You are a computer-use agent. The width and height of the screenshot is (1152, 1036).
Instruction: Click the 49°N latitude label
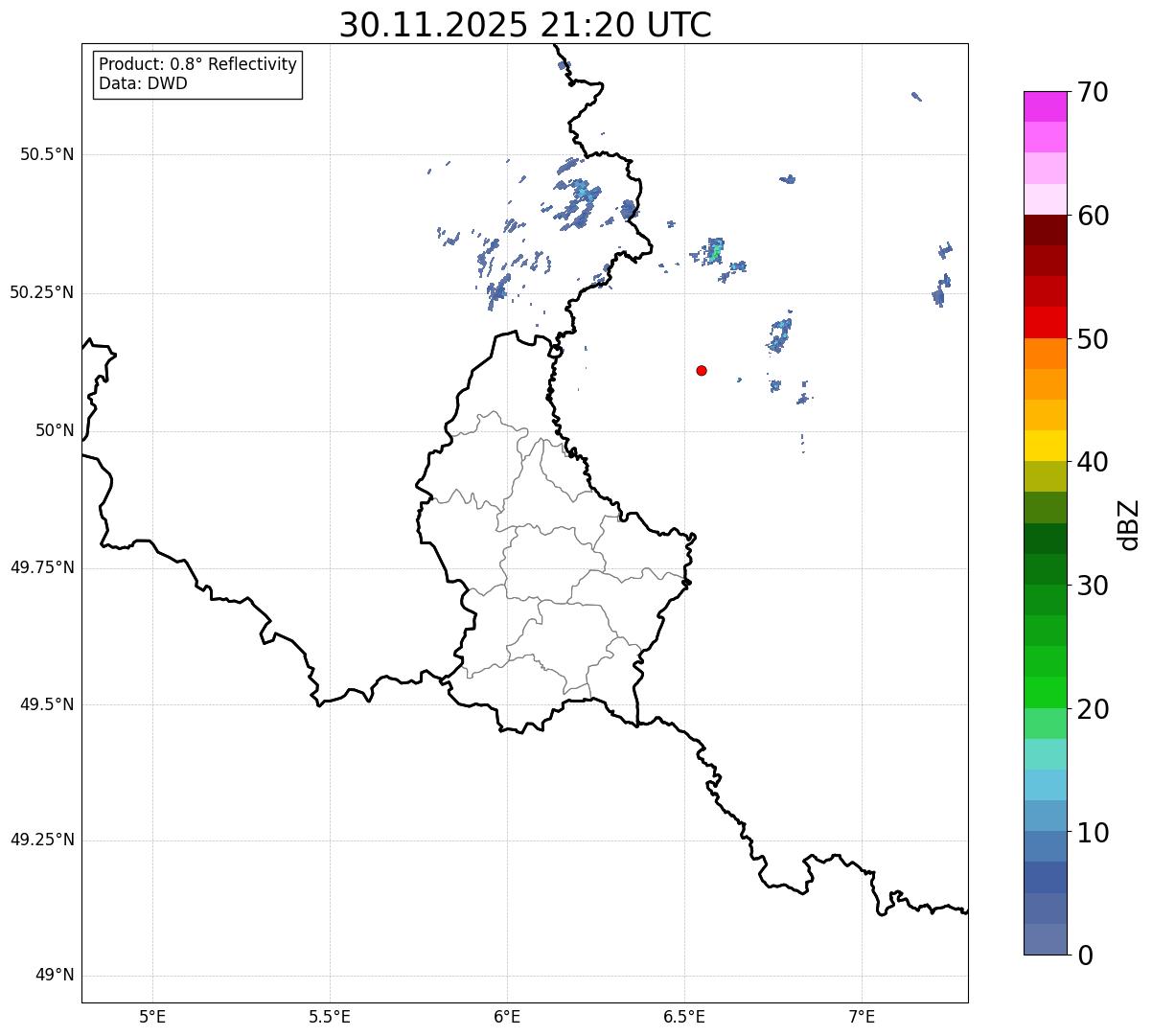pyautogui.click(x=55, y=976)
